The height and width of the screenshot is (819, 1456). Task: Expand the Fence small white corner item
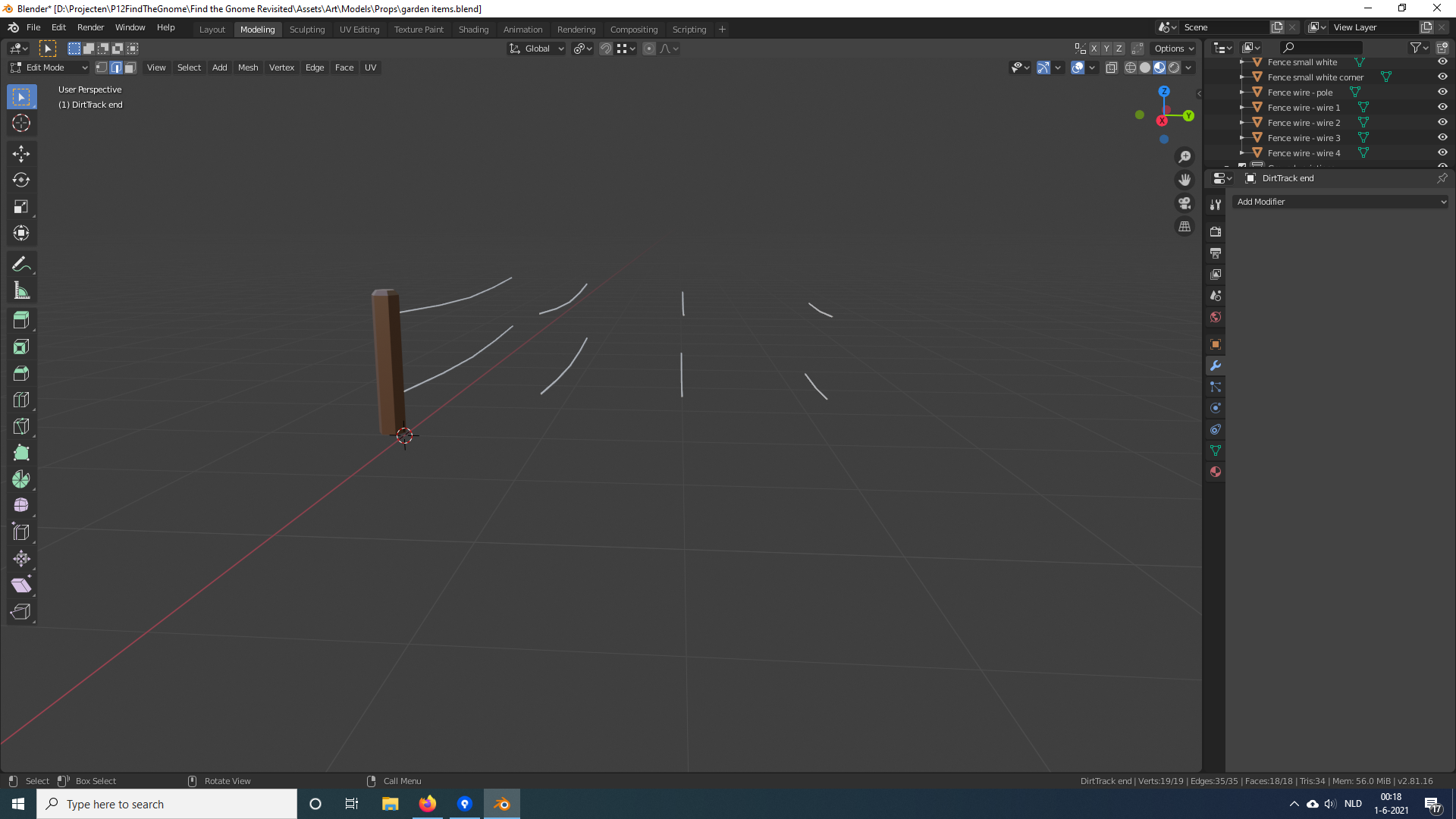pyautogui.click(x=1241, y=77)
